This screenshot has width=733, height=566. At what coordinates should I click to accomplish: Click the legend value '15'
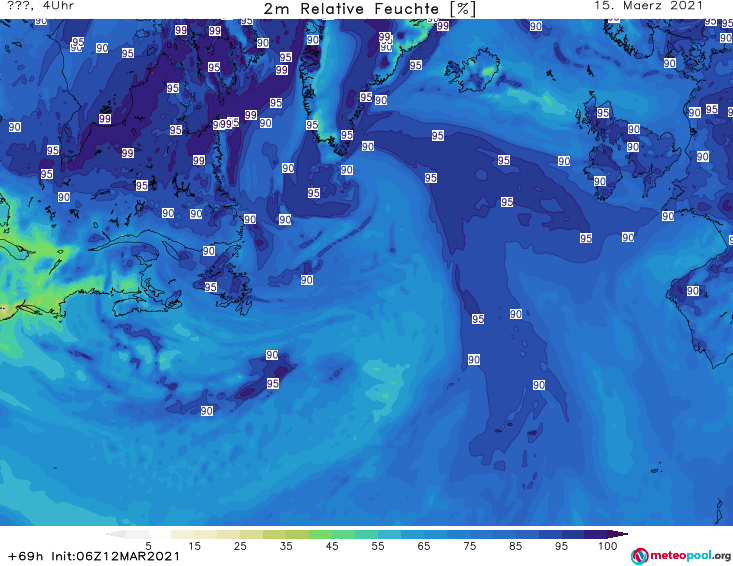(194, 546)
